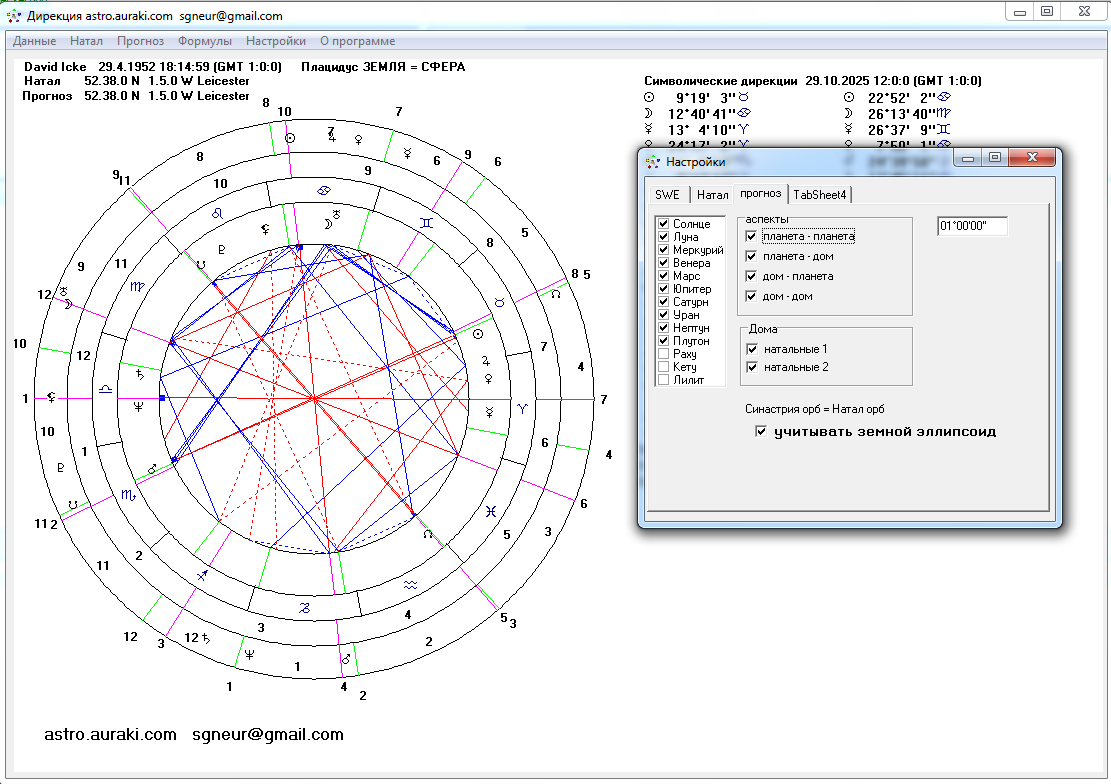Enable the Лилит checkbox
Image resolution: width=1111 pixels, height=784 pixels.
coord(664,380)
